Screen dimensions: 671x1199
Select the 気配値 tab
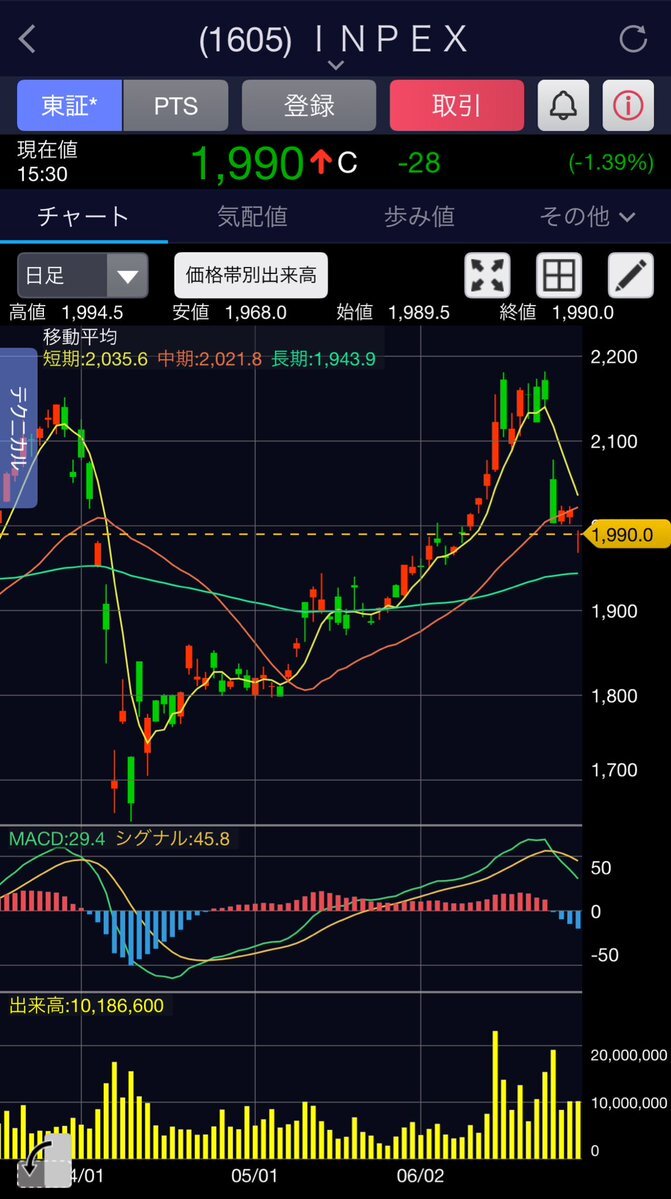[252, 217]
